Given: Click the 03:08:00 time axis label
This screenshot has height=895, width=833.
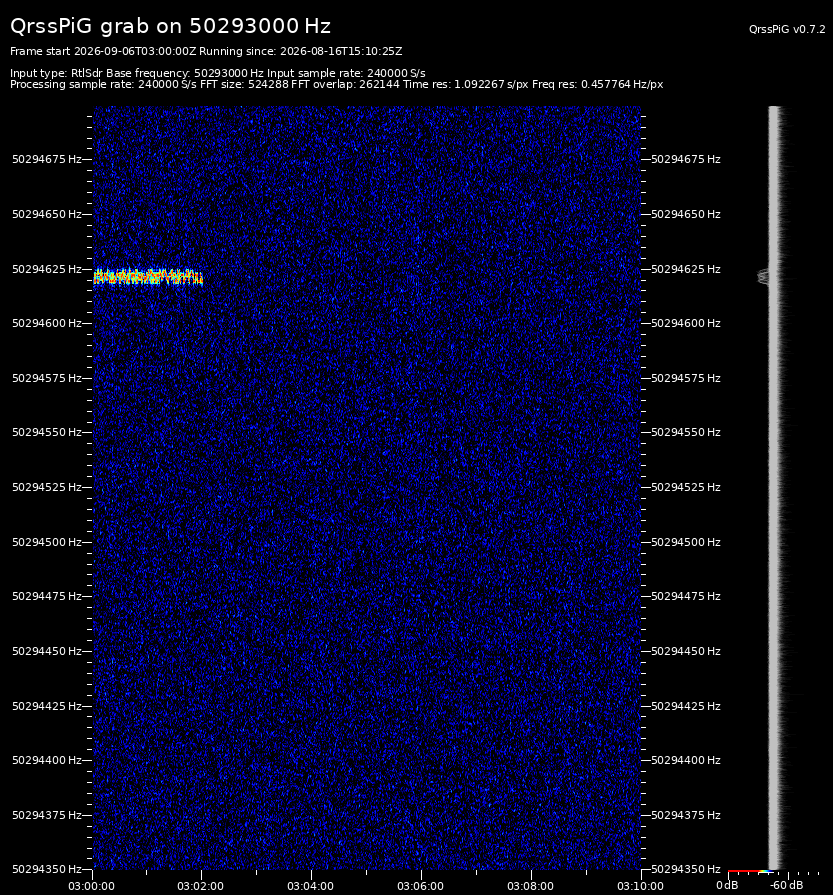Looking at the screenshot, I should click(530, 886).
